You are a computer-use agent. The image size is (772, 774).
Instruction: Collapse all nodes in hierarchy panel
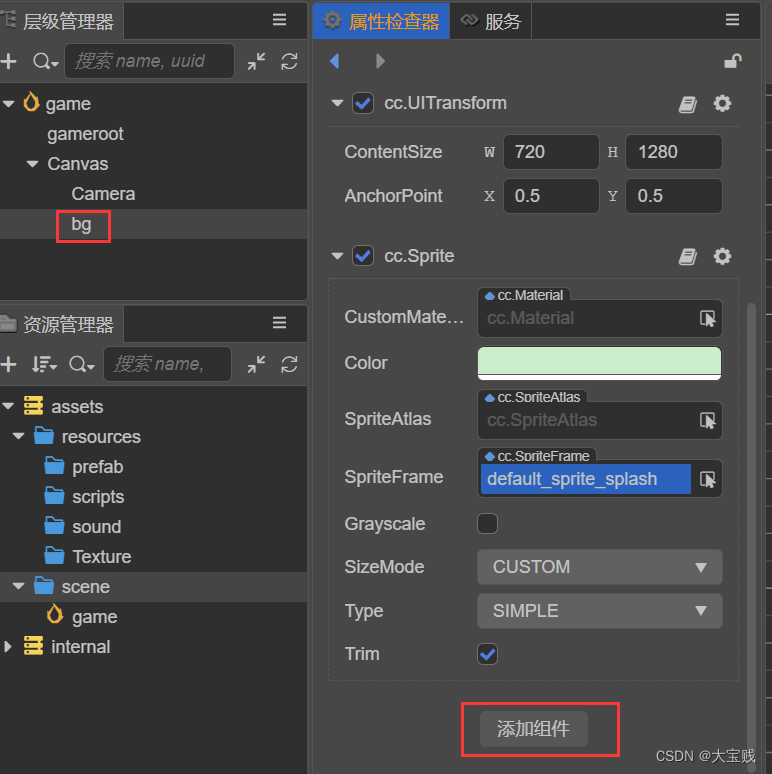(x=257, y=62)
